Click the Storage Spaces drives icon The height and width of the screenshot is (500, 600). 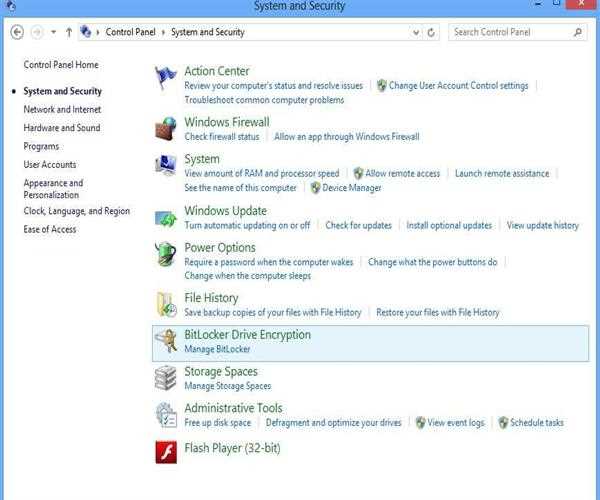tap(166, 378)
